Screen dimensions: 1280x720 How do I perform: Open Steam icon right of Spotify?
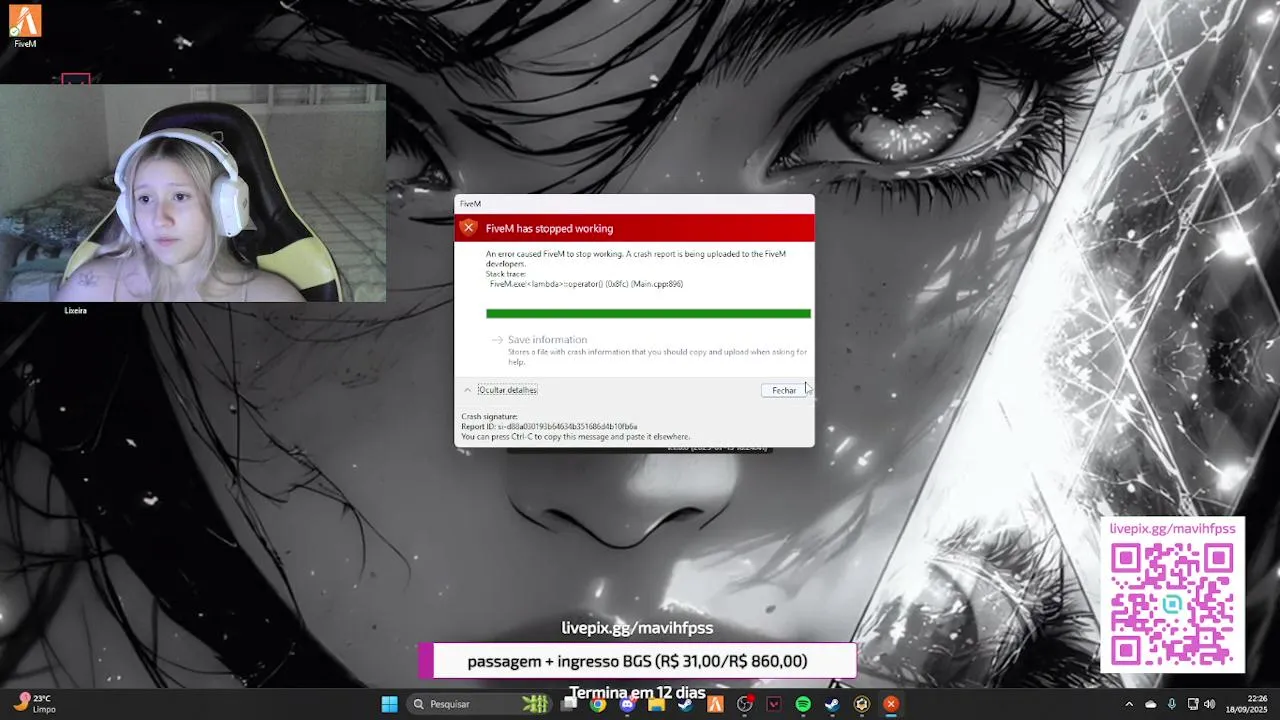click(x=832, y=704)
